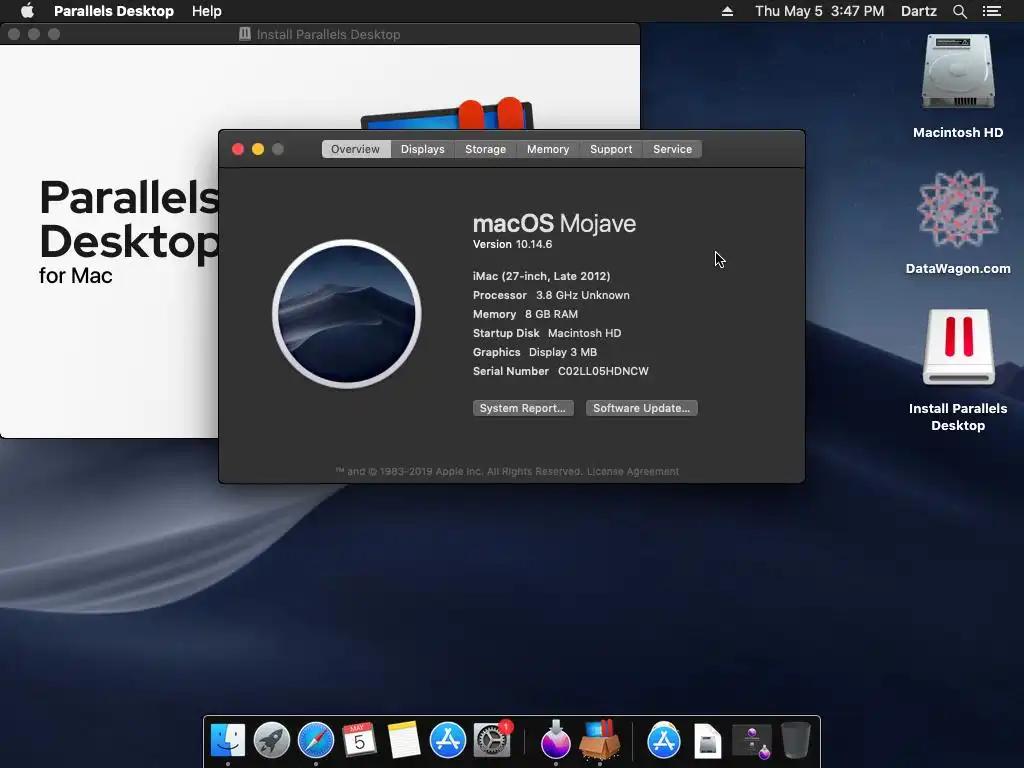This screenshot has height=768, width=1024.
Task: Switch to the Storage tab
Action: pyautogui.click(x=485, y=149)
